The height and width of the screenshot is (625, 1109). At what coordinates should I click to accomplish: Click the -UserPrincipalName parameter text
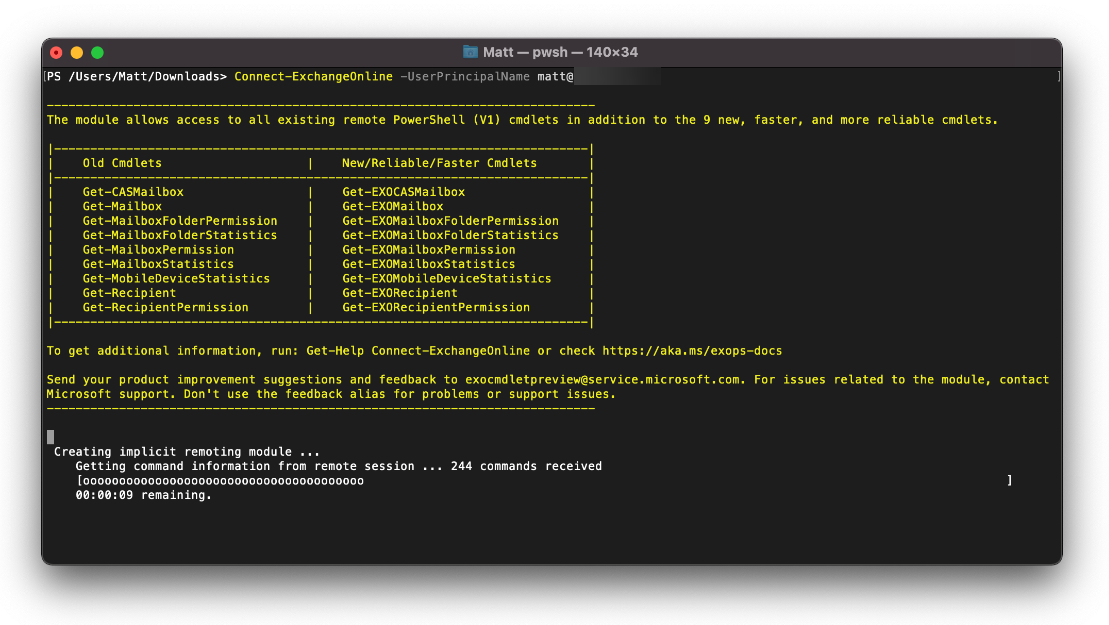pos(465,76)
